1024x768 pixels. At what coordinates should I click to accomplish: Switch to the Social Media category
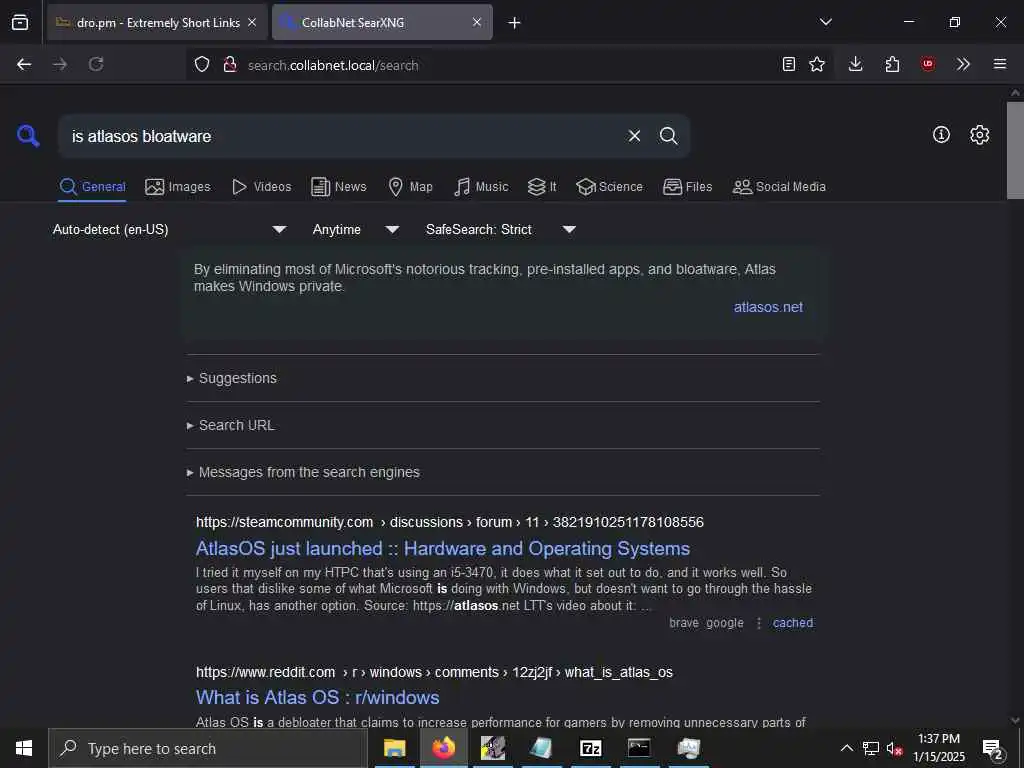[779, 187]
